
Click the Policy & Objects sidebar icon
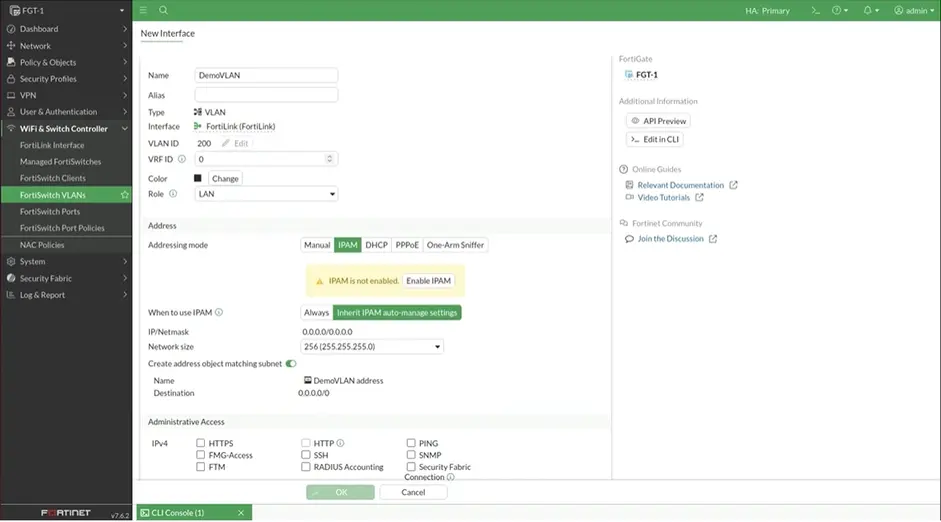[x=11, y=62]
